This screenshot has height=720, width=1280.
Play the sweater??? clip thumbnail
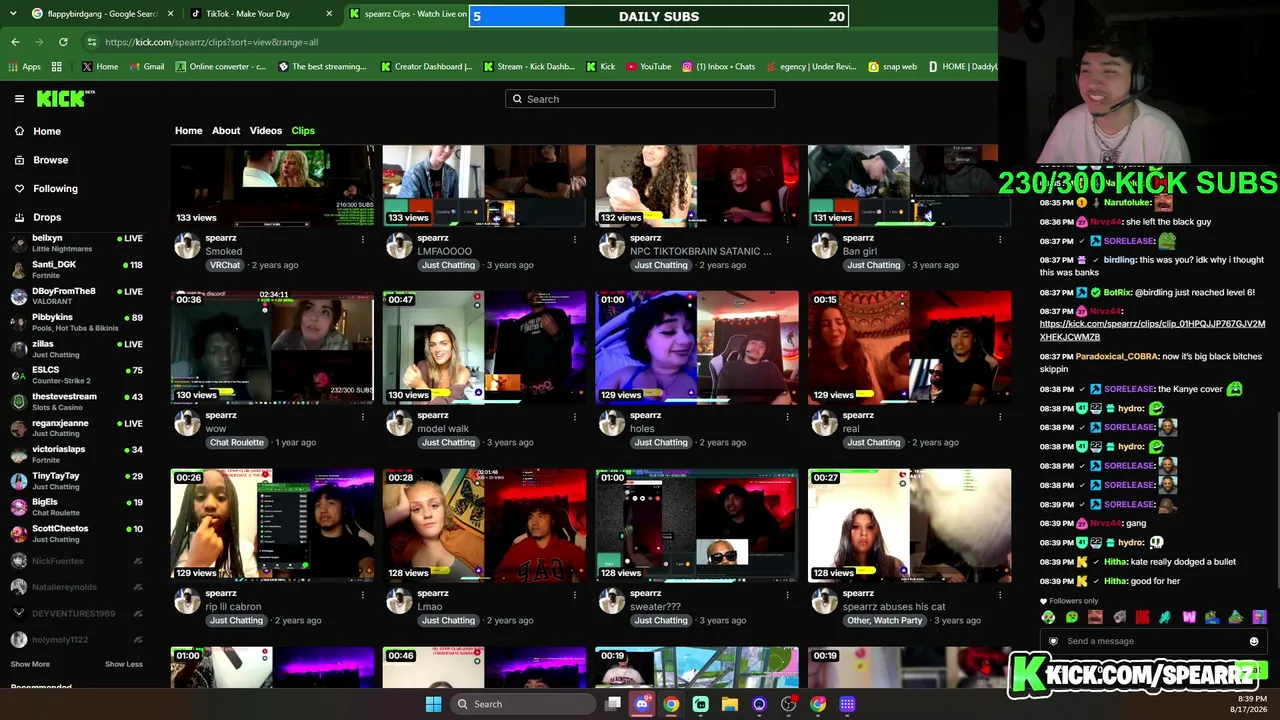pos(697,525)
